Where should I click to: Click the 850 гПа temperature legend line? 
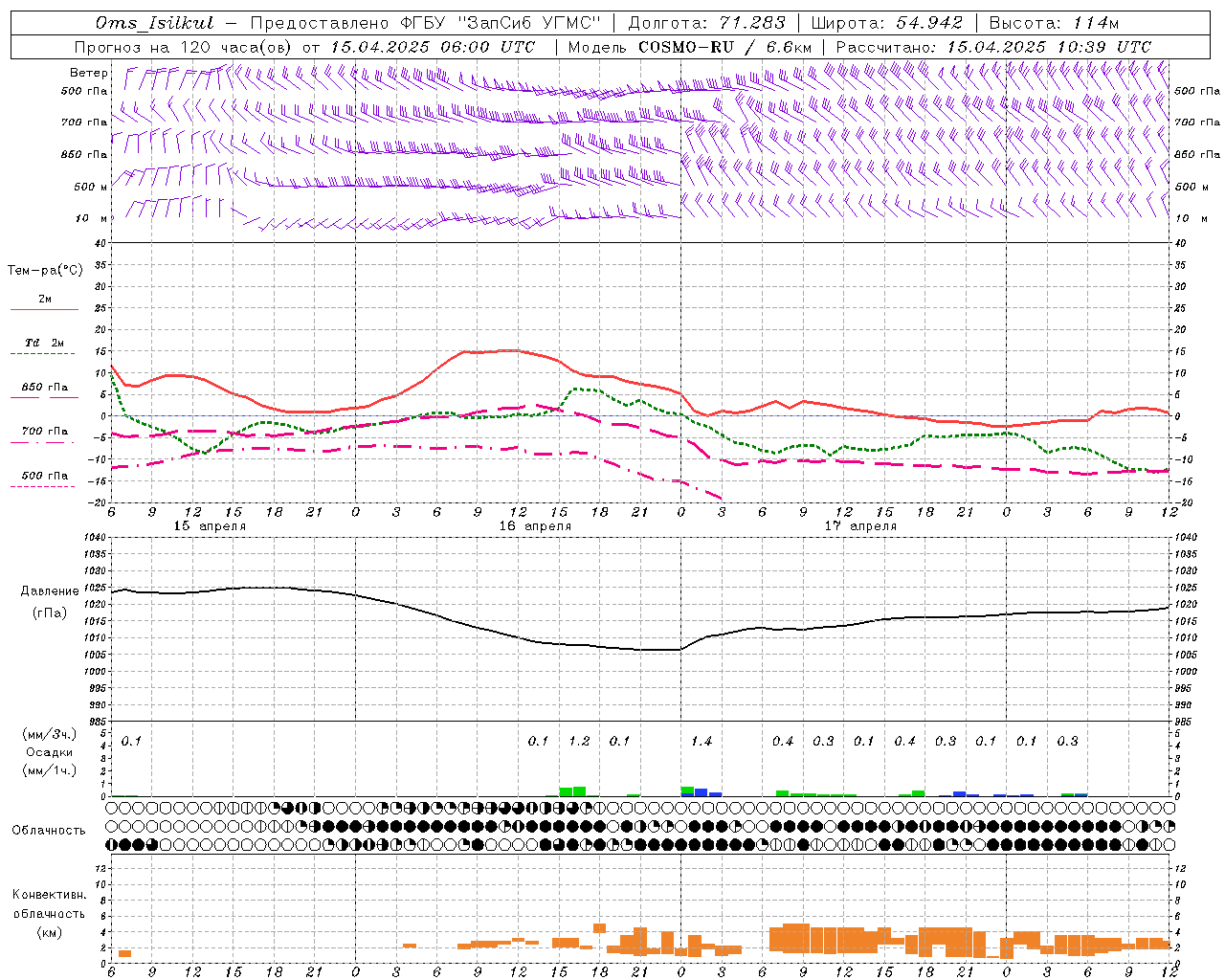tap(44, 398)
